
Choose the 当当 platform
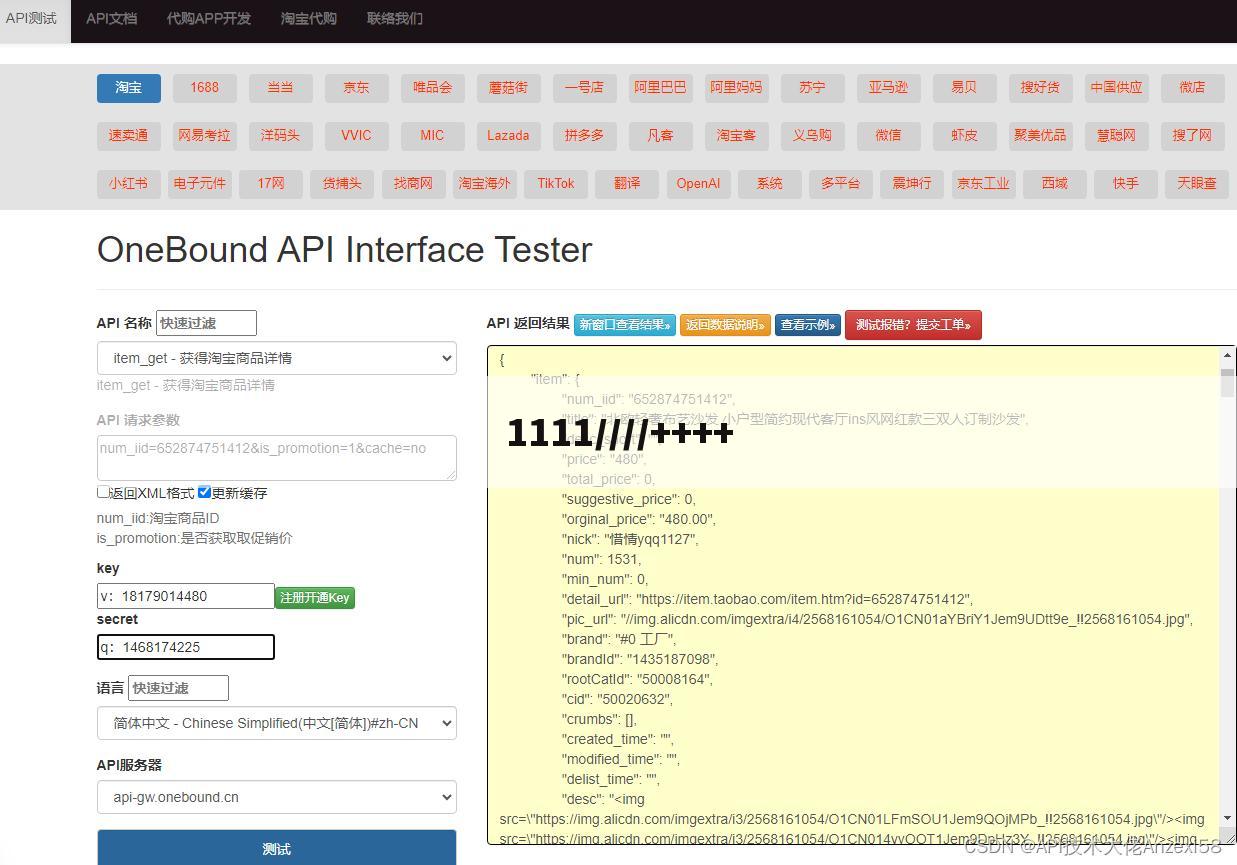click(x=281, y=87)
